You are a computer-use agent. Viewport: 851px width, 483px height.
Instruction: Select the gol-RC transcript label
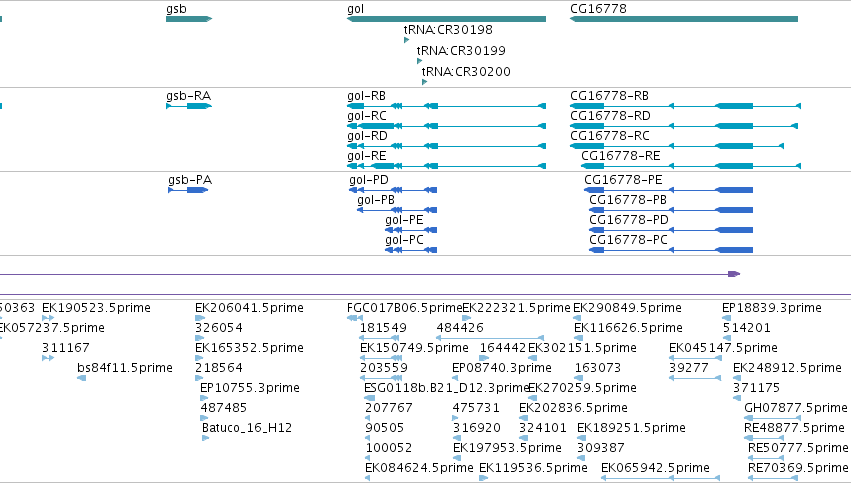367,116
